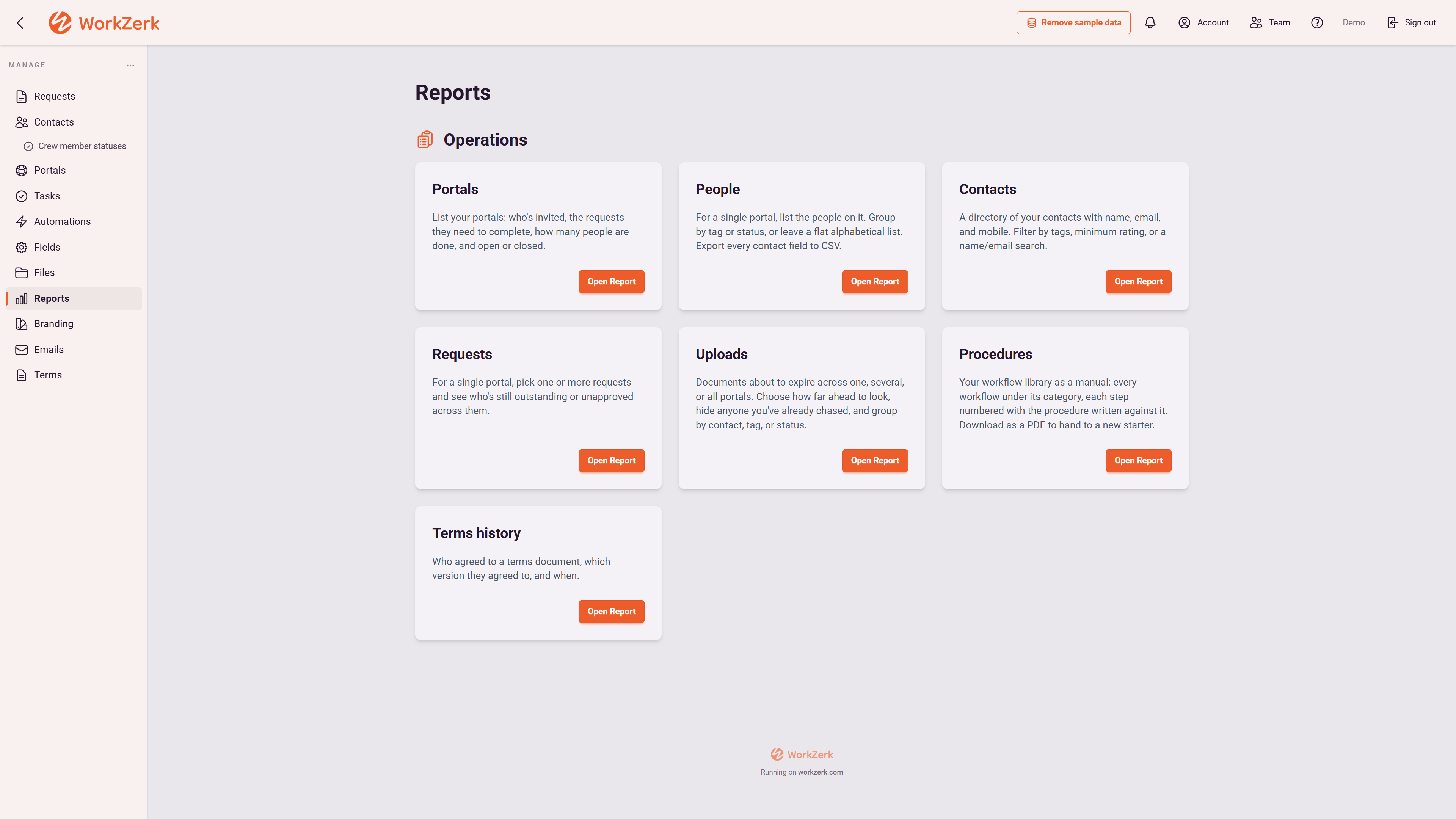Select Contacts in the sidebar menu
Viewport: 1456px width, 819px height.
tap(74, 122)
